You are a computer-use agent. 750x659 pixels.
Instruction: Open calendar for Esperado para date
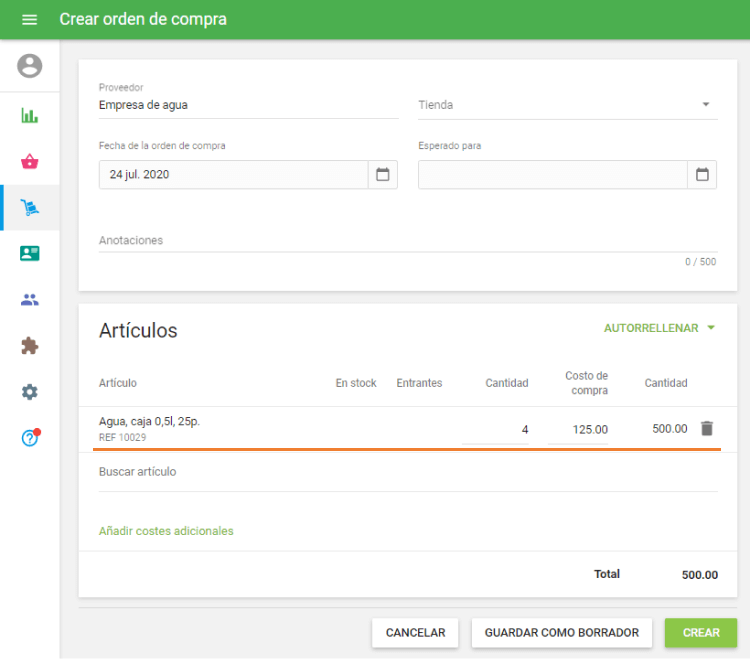[702, 175]
